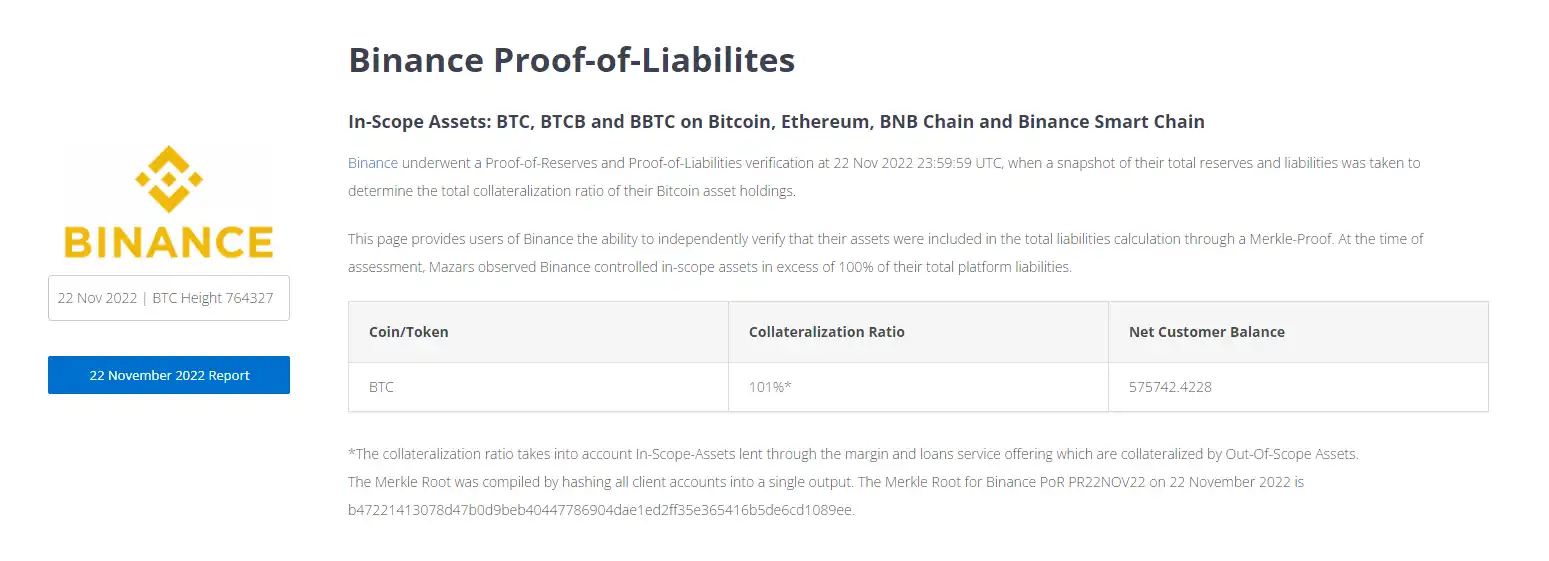Viewport: 1549px width, 561px height.
Task: Click the paragraph about total collateralization ratio
Action: click(x=884, y=176)
